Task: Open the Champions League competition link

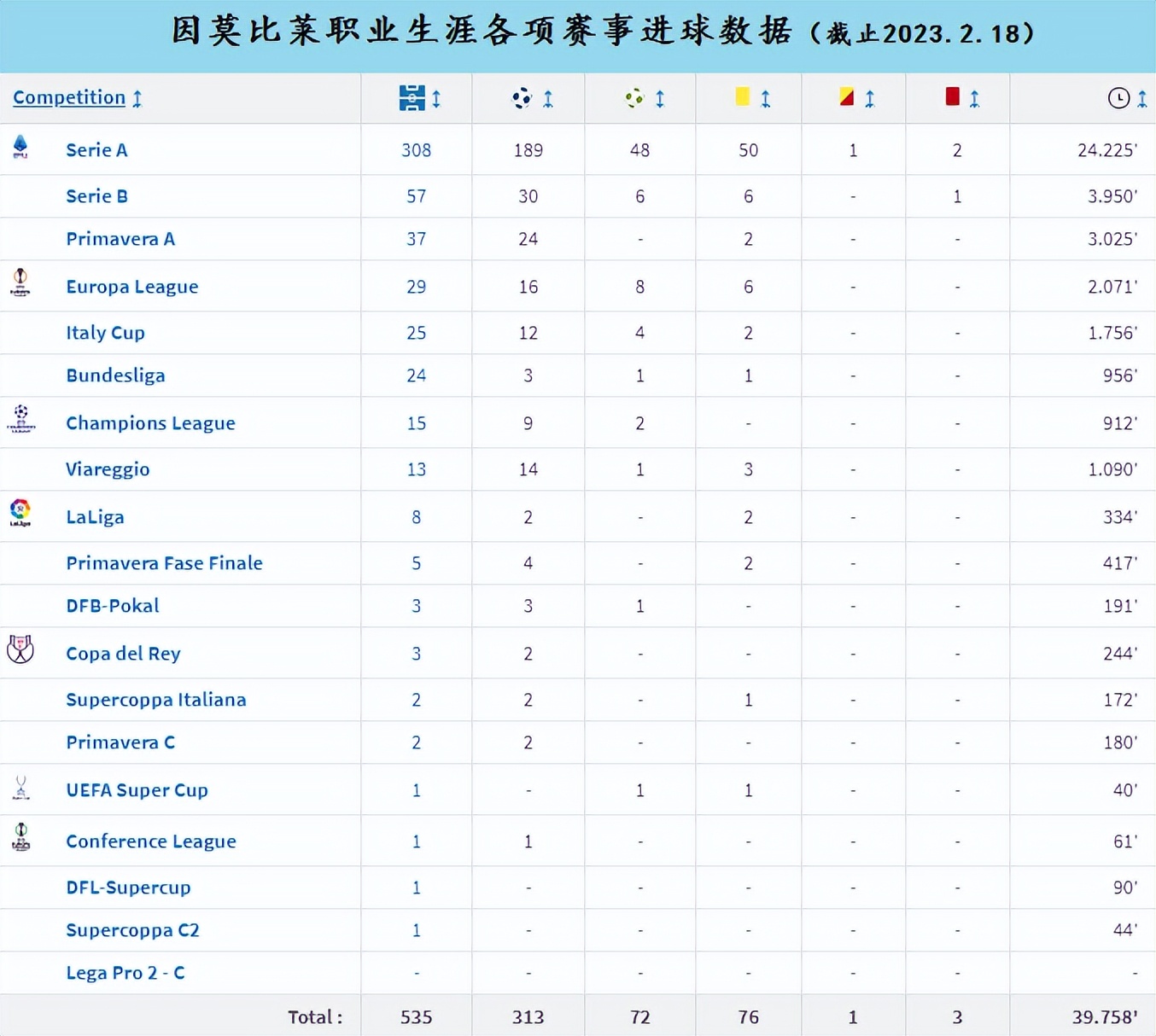Action: (x=150, y=423)
